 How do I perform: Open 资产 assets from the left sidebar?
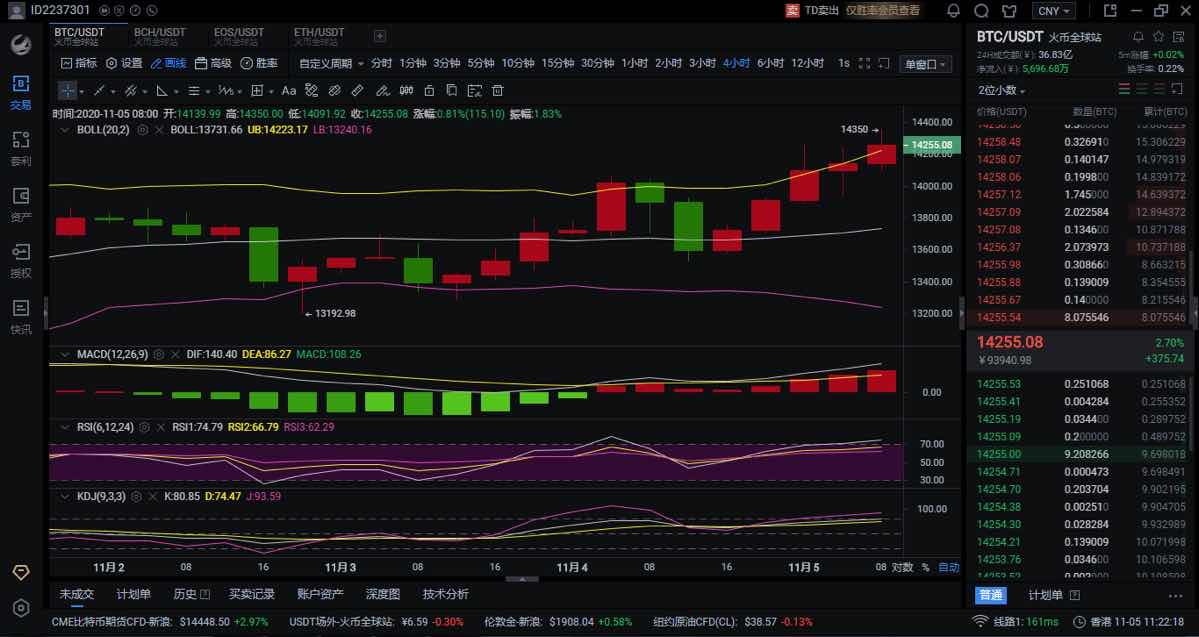pos(20,195)
